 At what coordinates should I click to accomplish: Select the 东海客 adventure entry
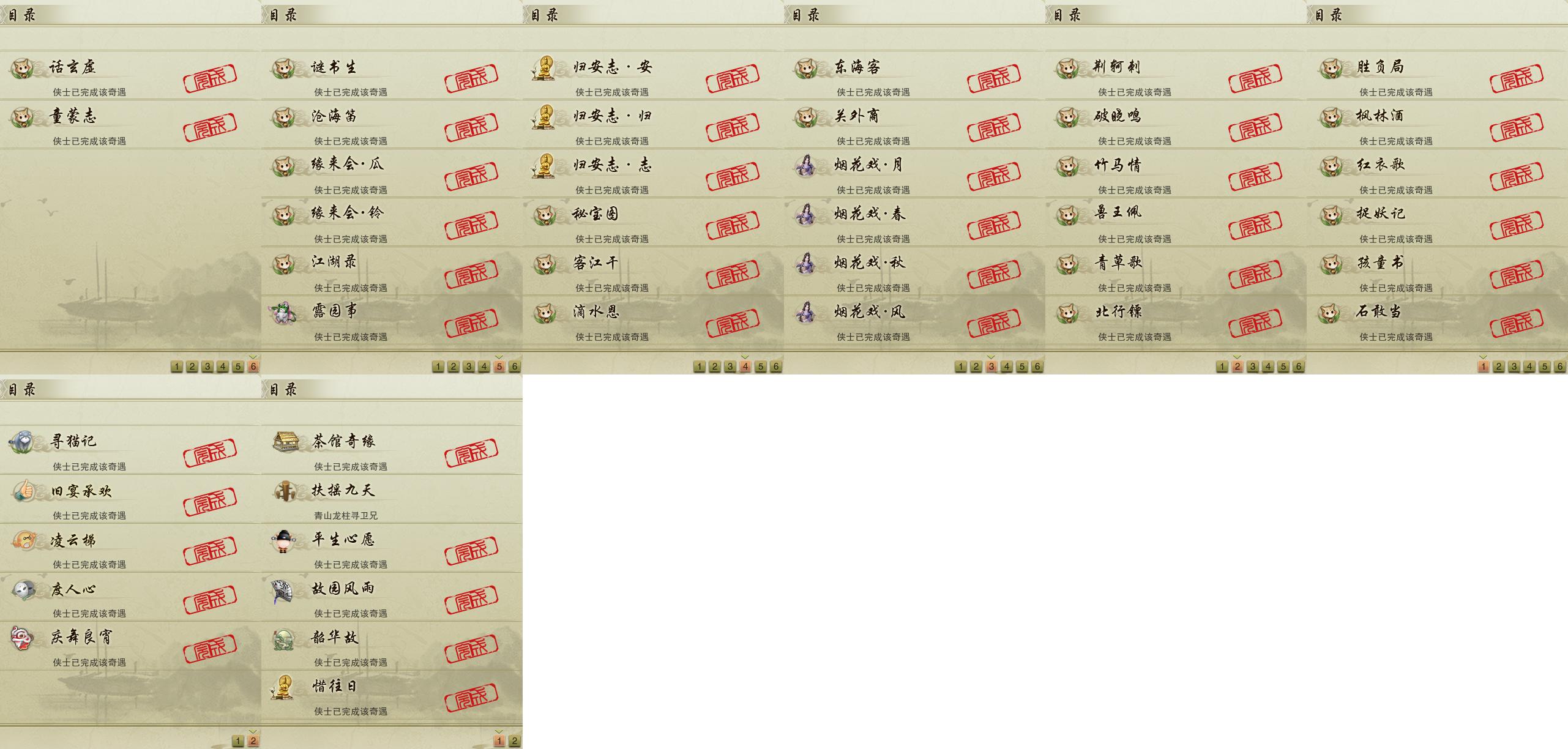pos(914,76)
